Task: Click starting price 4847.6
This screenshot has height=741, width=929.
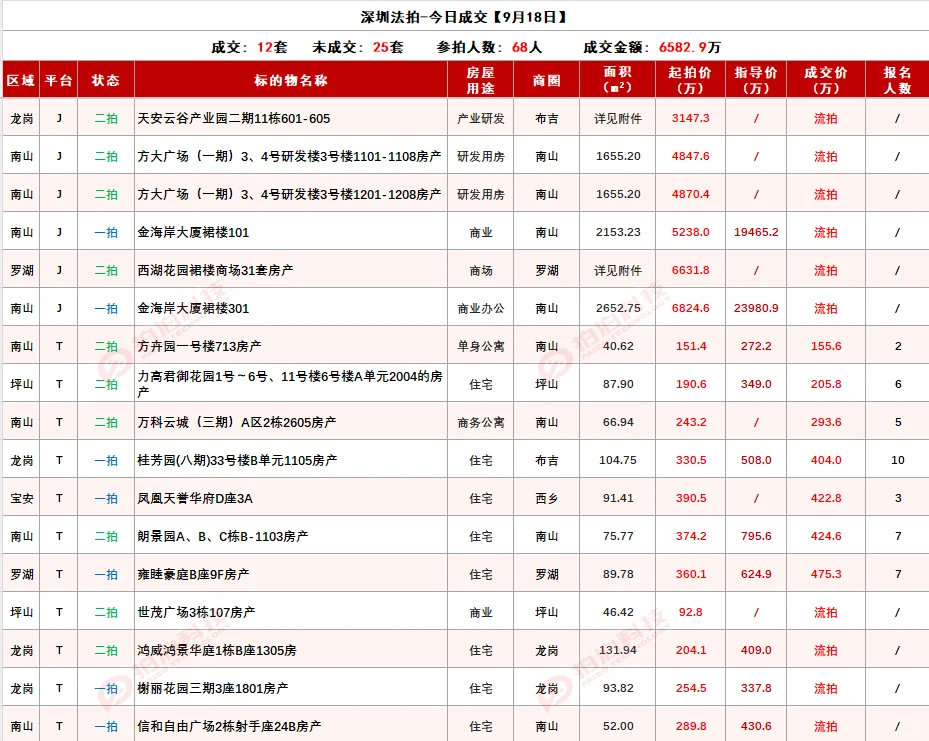Action: pos(690,156)
